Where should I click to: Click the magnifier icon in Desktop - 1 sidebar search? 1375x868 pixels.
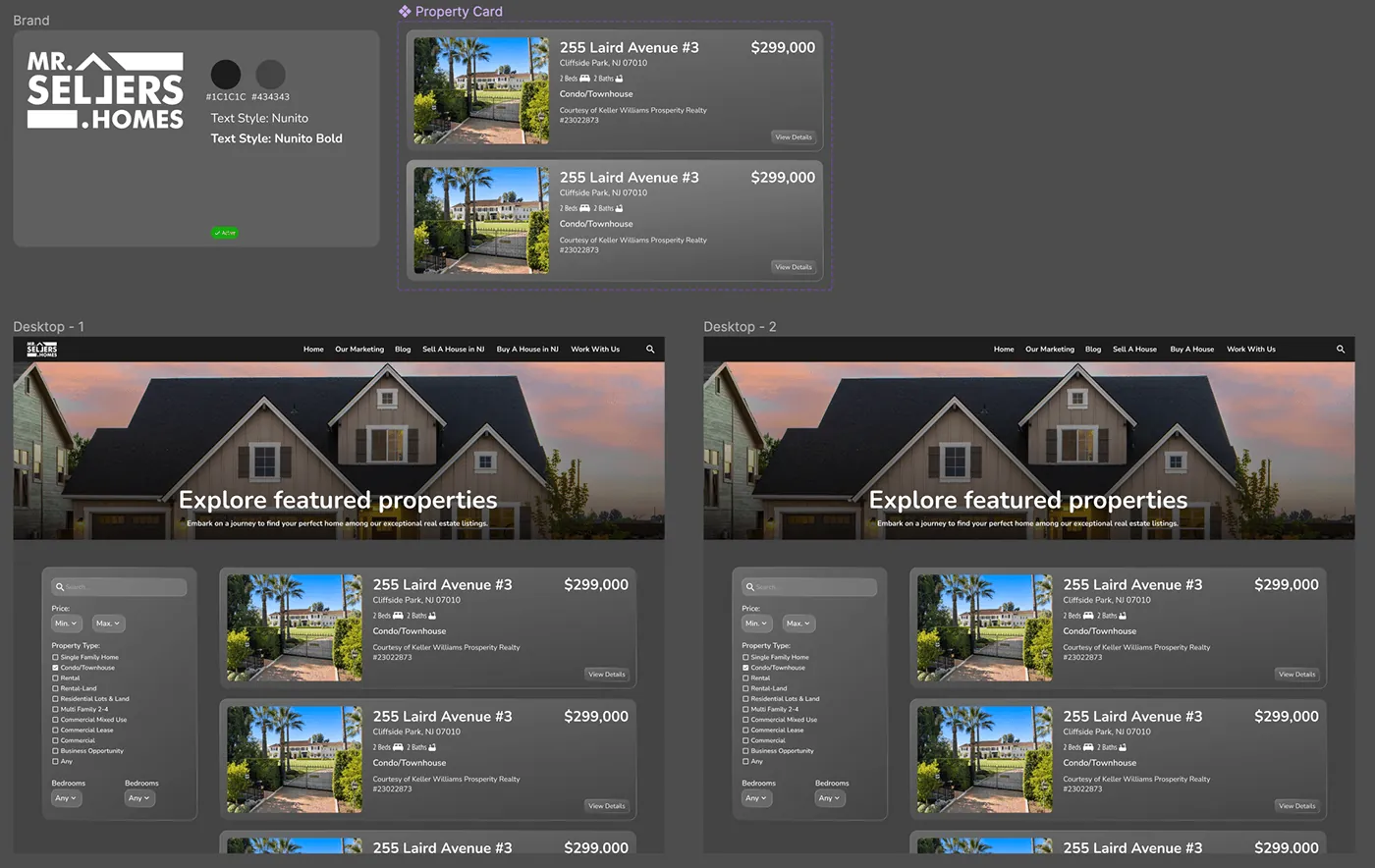60,587
